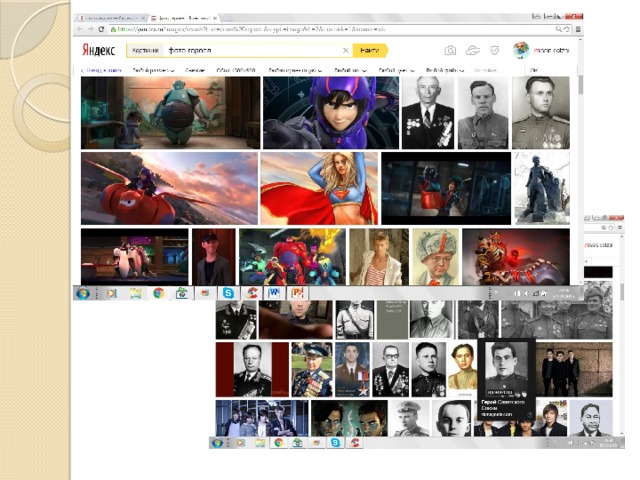Open Windows Media Player on upper taskbar
The height and width of the screenshot is (480, 640).
111,293
